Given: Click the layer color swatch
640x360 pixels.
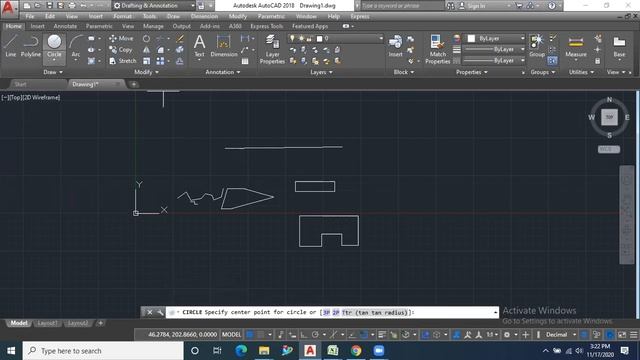Looking at the screenshot, I should coord(320,38).
